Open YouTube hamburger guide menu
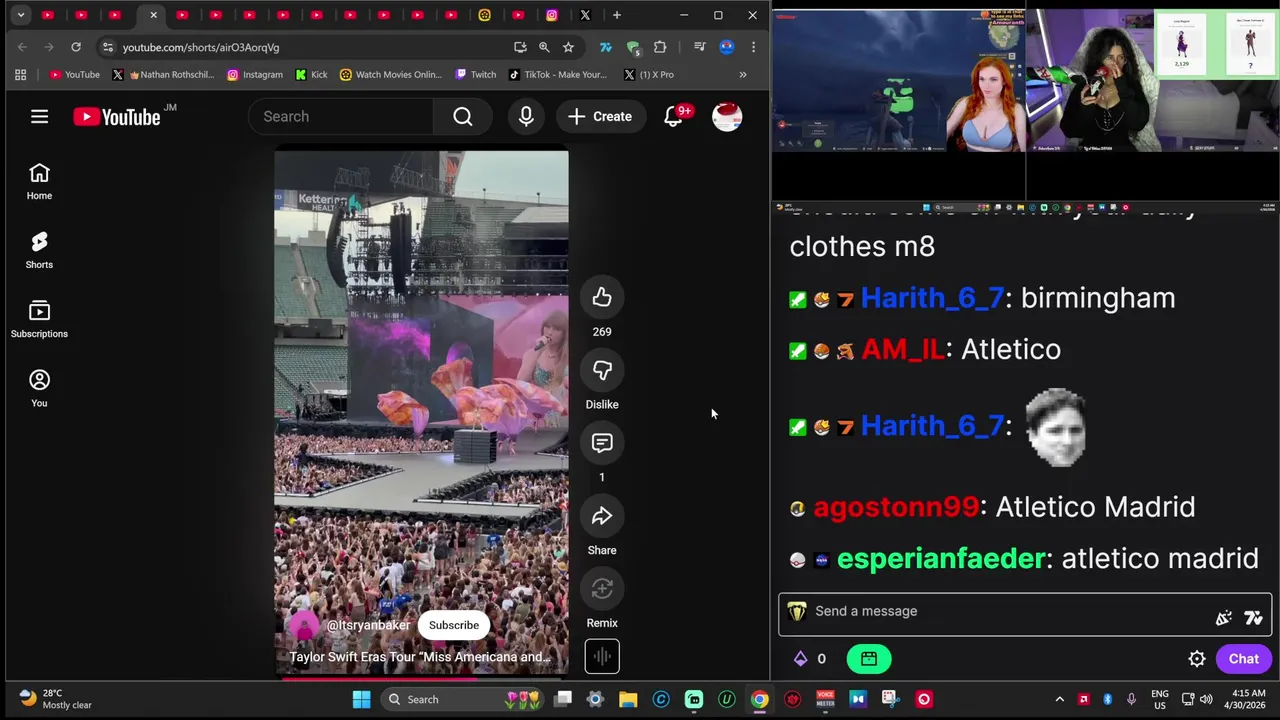Image resolution: width=1280 pixels, height=720 pixels. pos(39,117)
